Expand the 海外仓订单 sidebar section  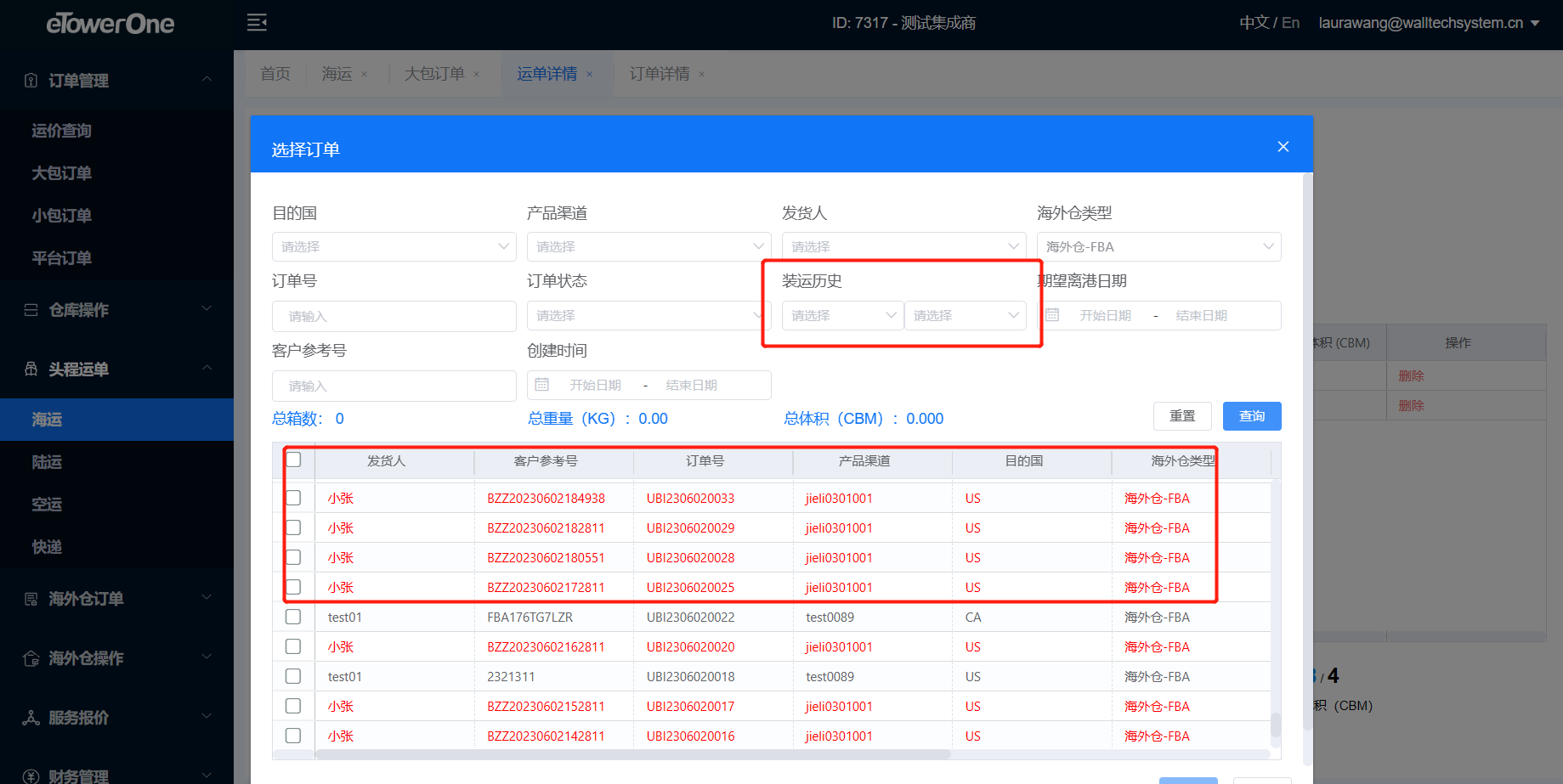point(207,597)
